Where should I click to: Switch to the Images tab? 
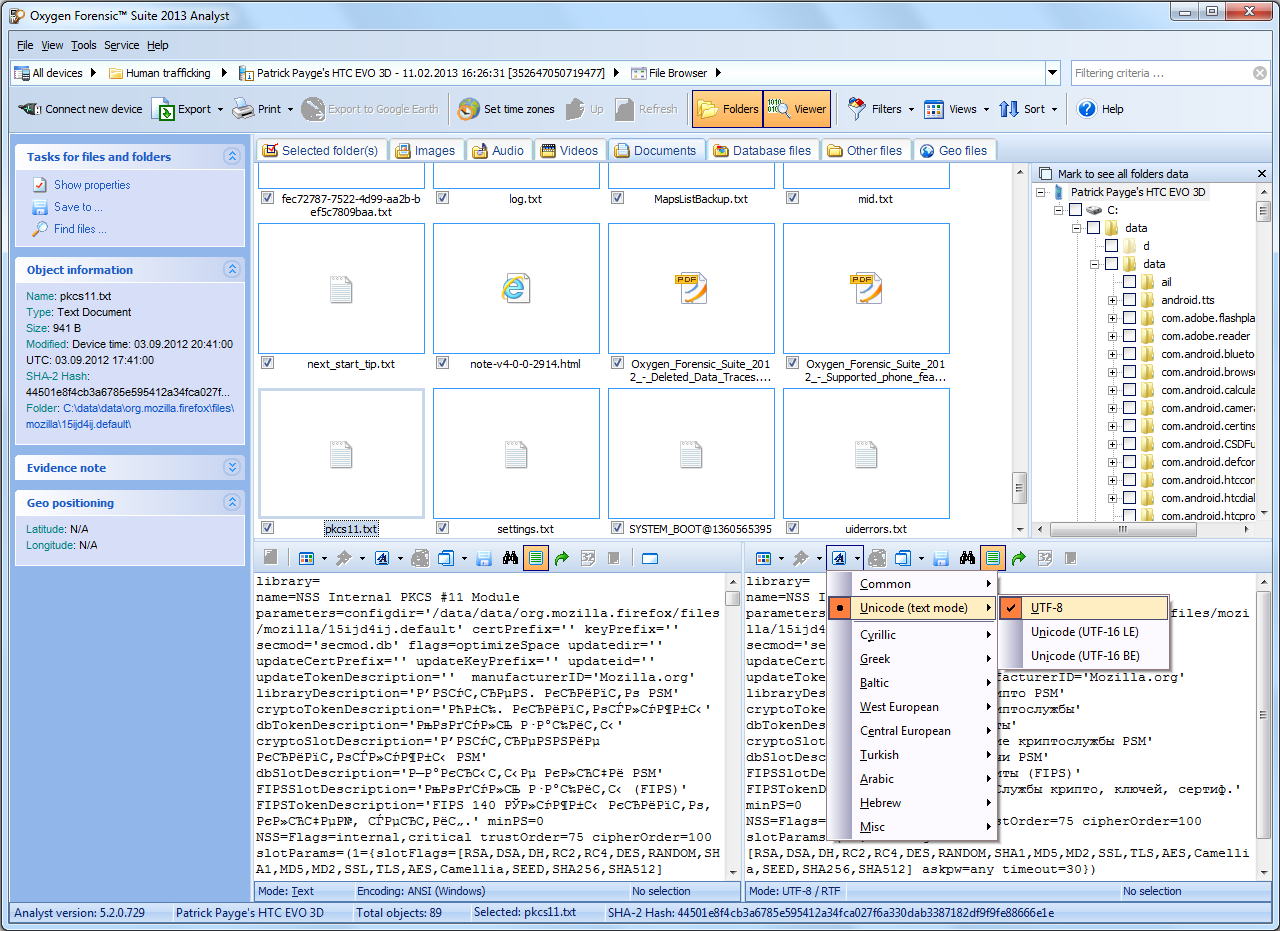click(x=425, y=150)
